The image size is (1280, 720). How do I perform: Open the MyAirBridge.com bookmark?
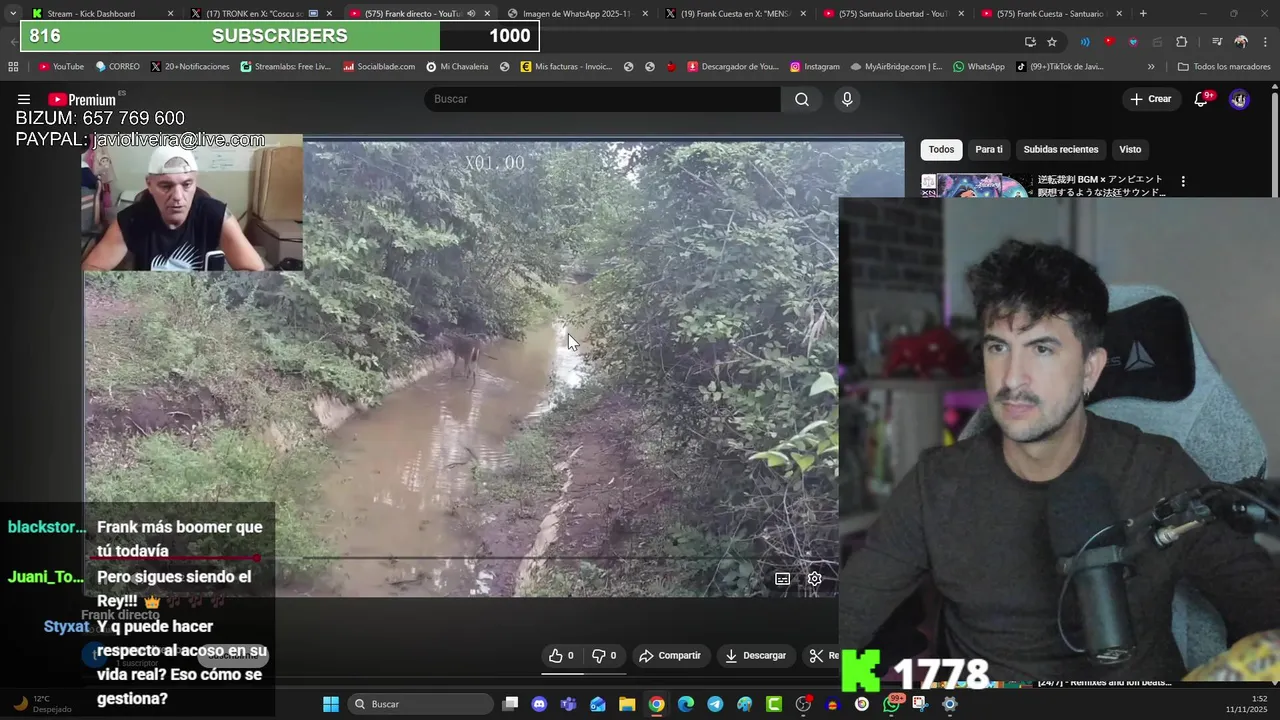896,67
